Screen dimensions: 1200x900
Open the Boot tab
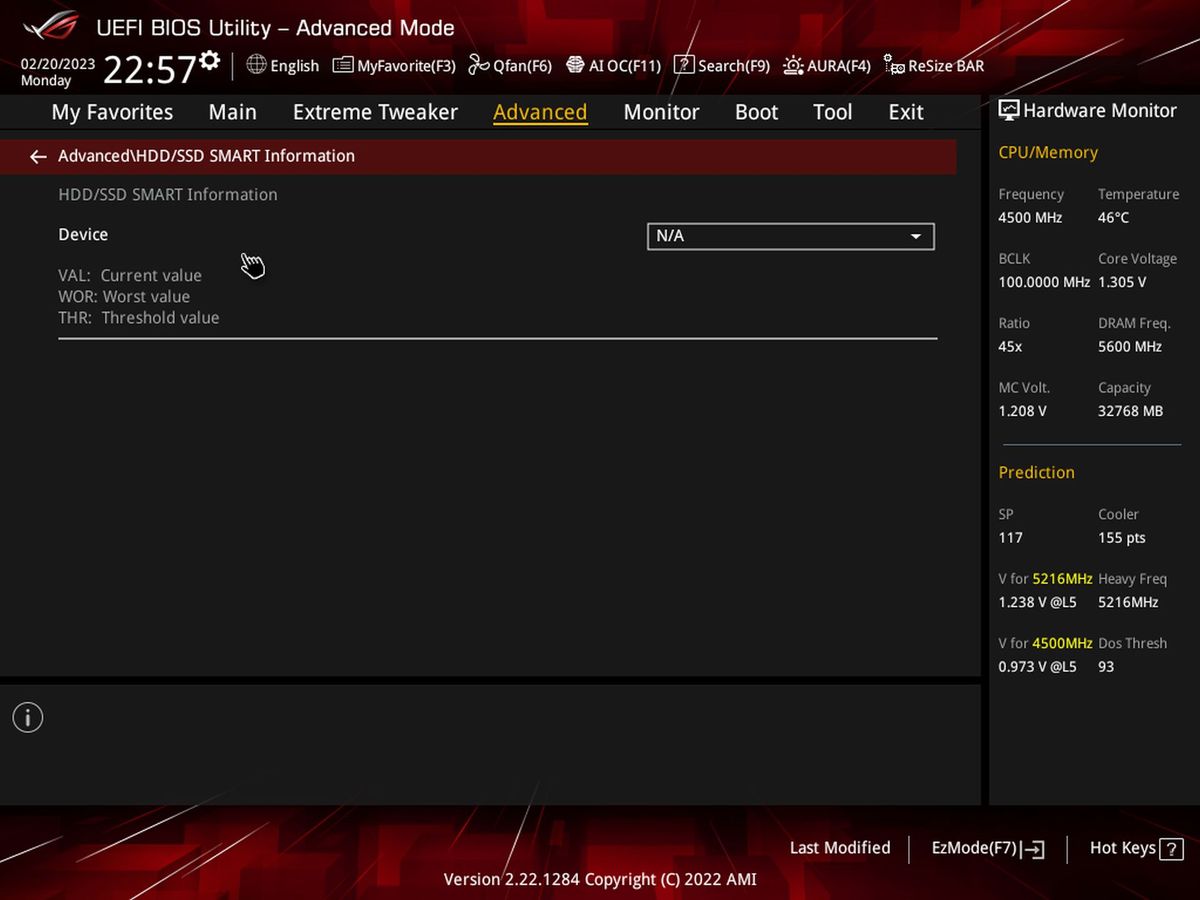click(x=756, y=112)
